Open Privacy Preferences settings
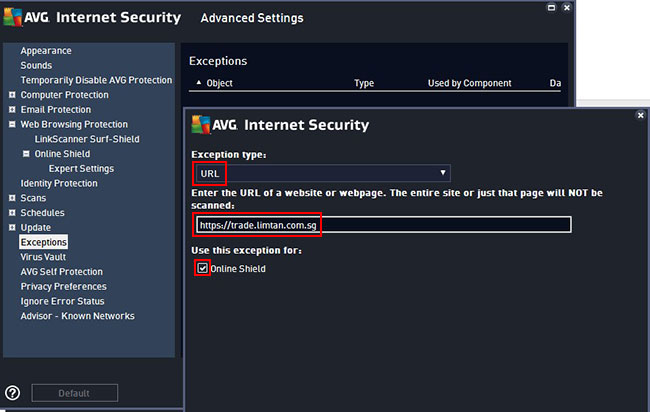This screenshot has width=650, height=412. pyautogui.click(x=63, y=286)
